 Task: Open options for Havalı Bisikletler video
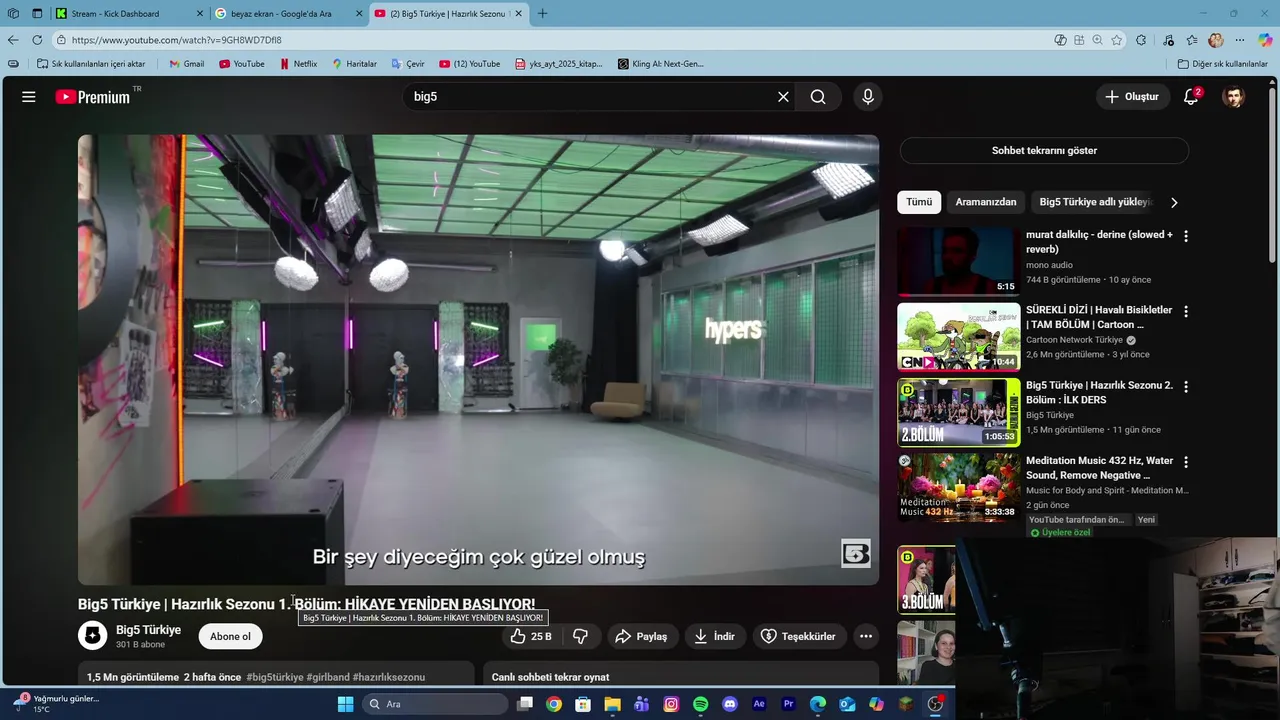tap(1186, 312)
